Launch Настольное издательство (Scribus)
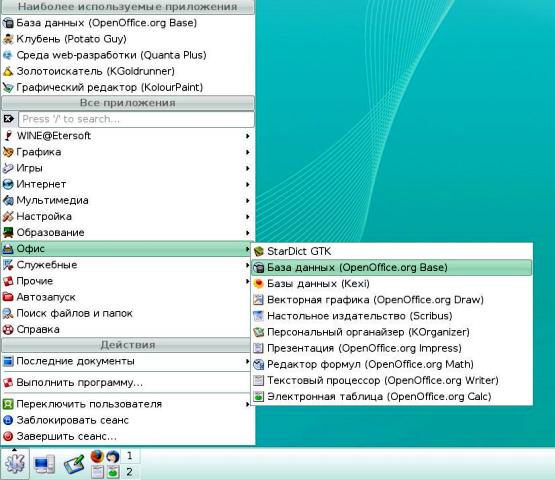Screen dimensions: 555x480 click(x=391, y=316)
